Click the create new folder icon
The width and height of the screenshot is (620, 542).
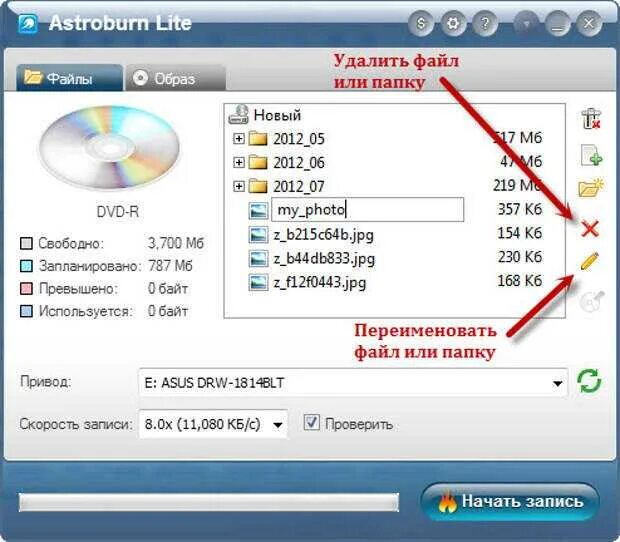pyautogui.click(x=591, y=187)
